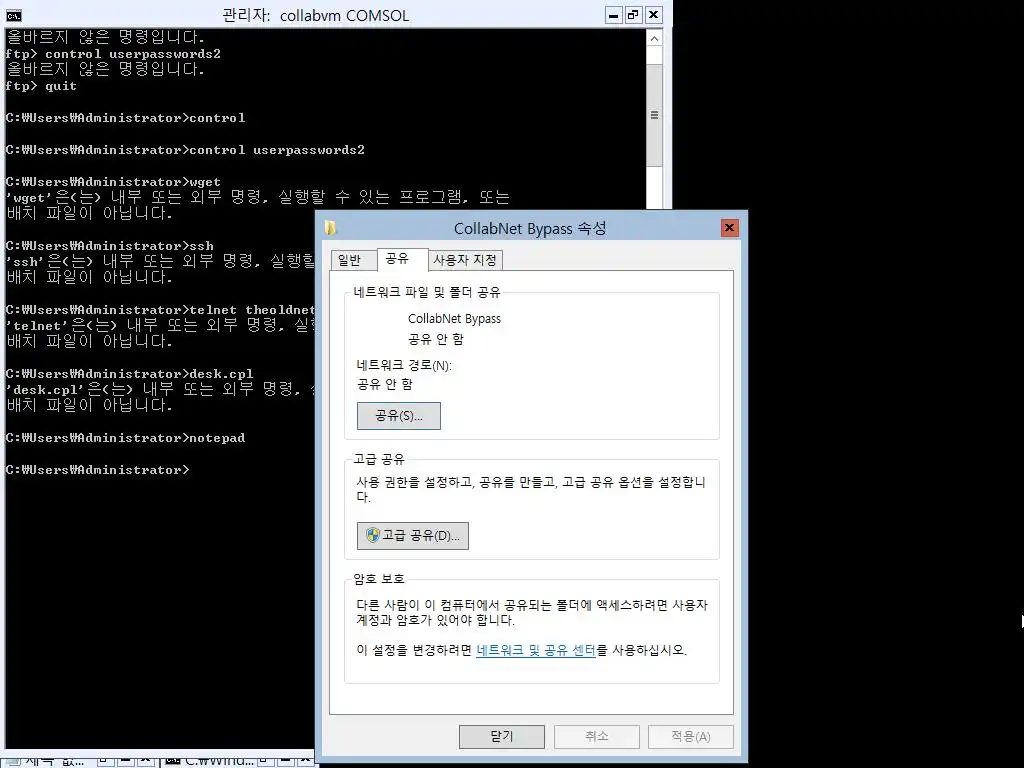Click the greyed 적용(A) button
This screenshot has height=768, width=1024.
click(691, 737)
